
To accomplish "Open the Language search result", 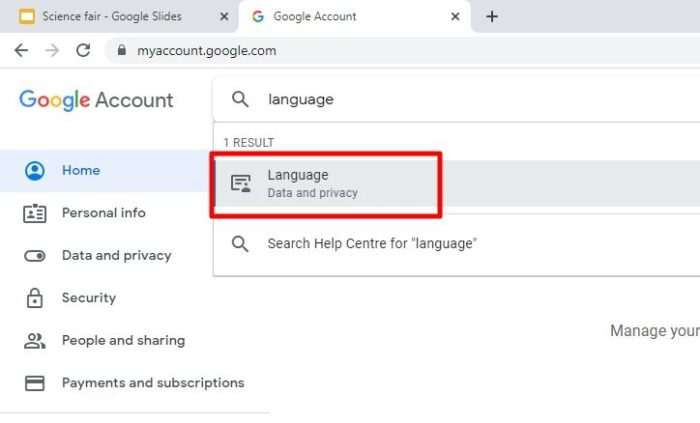I will [x=457, y=183].
